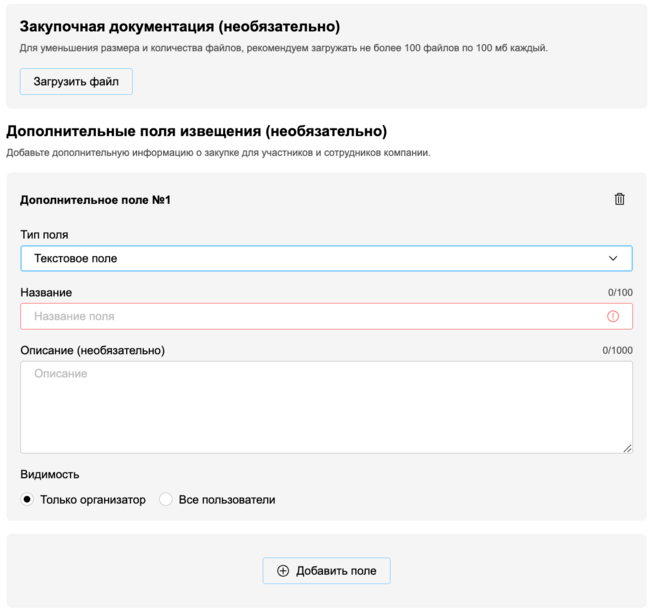Click the Загрузить файл button

pyautogui.click(x=76, y=82)
